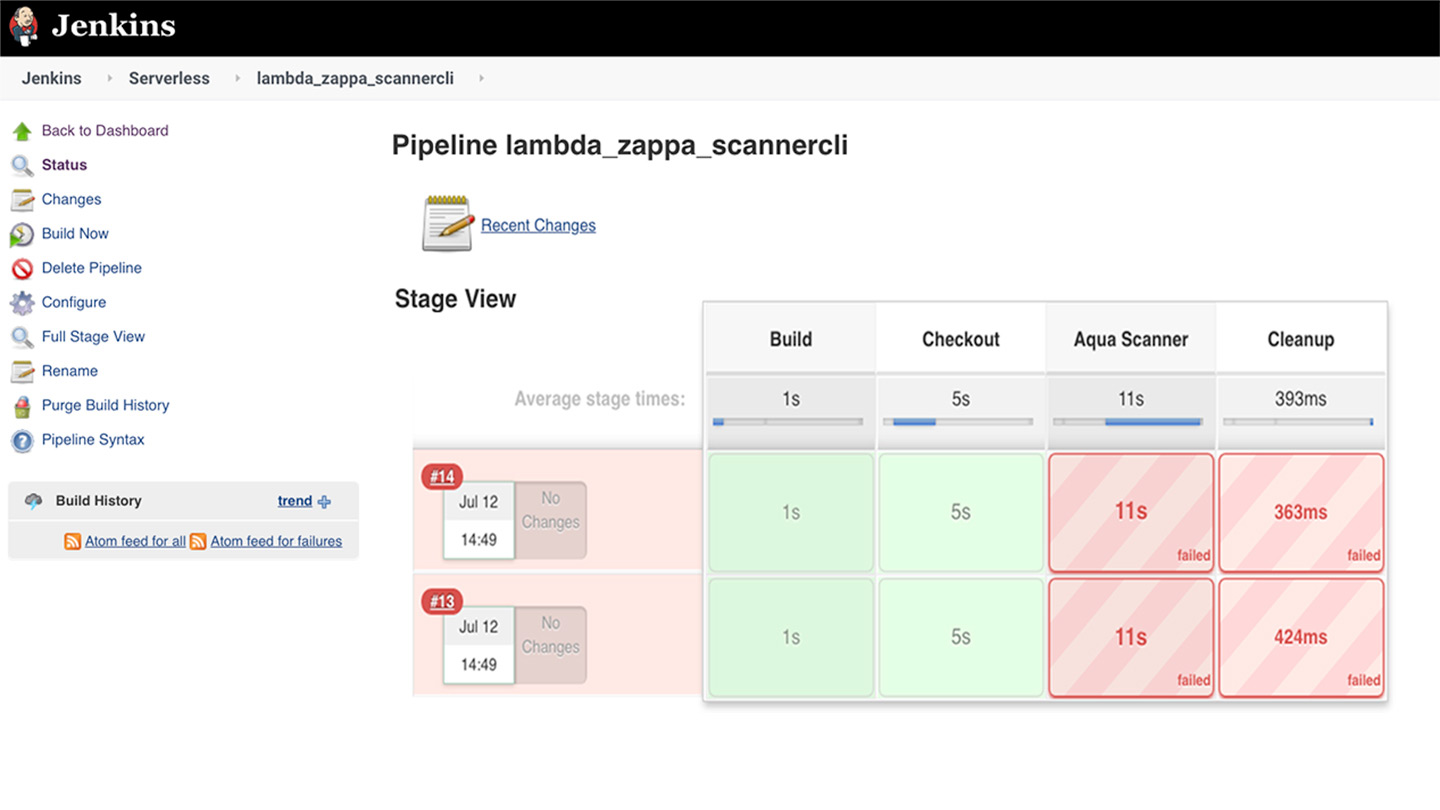Image resolution: width=1440 pixels, height=810 pixels.
Task: Select Status in the sidebar
Action: click(x=64, y=165)
